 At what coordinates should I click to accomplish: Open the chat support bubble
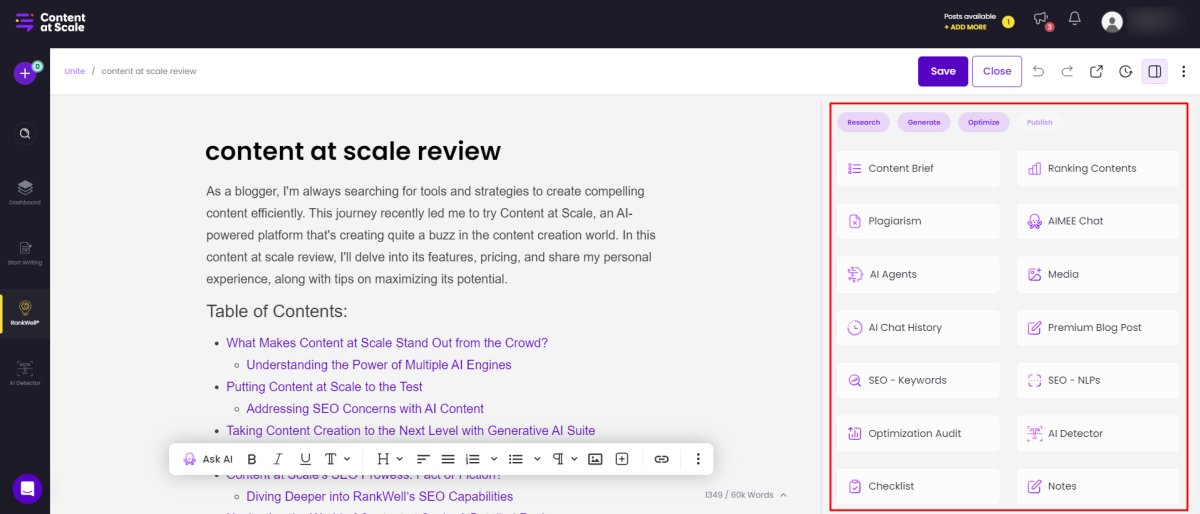(27, 489)
